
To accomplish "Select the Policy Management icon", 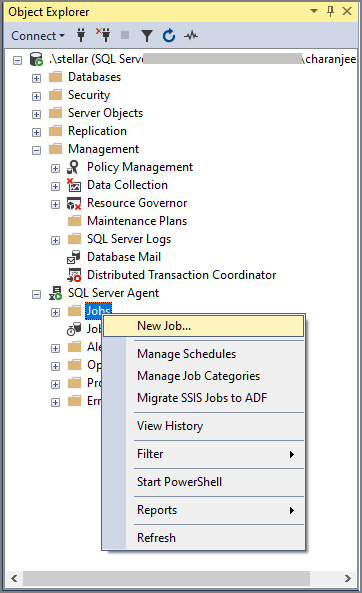I will click(73, 167).
